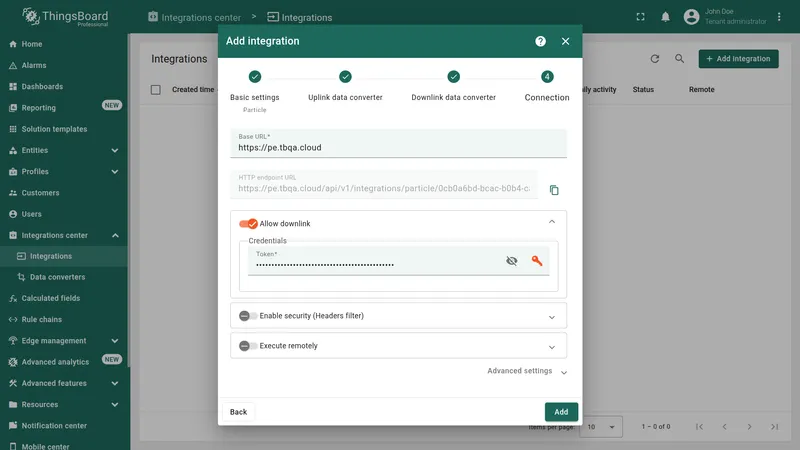Image resolution: width=800 pixels, height=450 pixels.
Task: Click the Base URL input field
Action: (x=398, y=143)
